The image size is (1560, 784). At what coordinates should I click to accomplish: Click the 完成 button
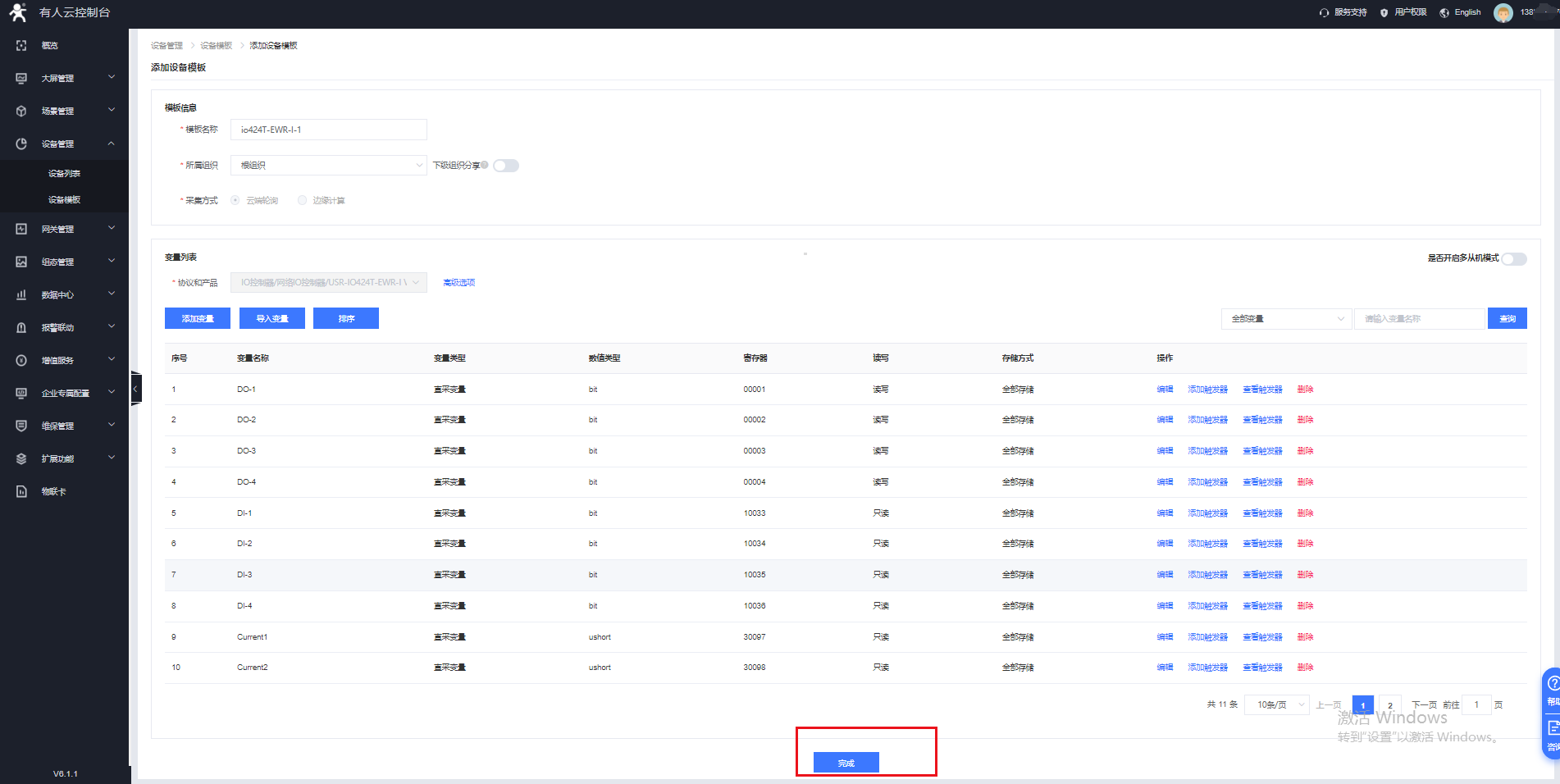pyautogui.click(x=846, y=763)
